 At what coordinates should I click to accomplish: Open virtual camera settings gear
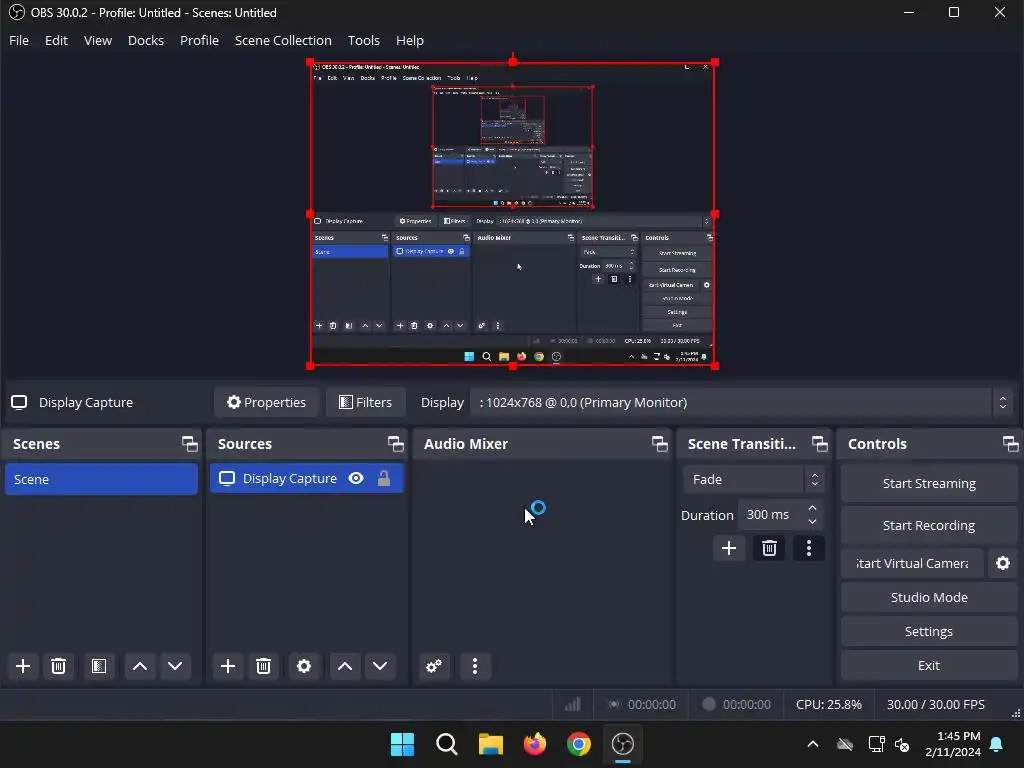point(1003,563)
